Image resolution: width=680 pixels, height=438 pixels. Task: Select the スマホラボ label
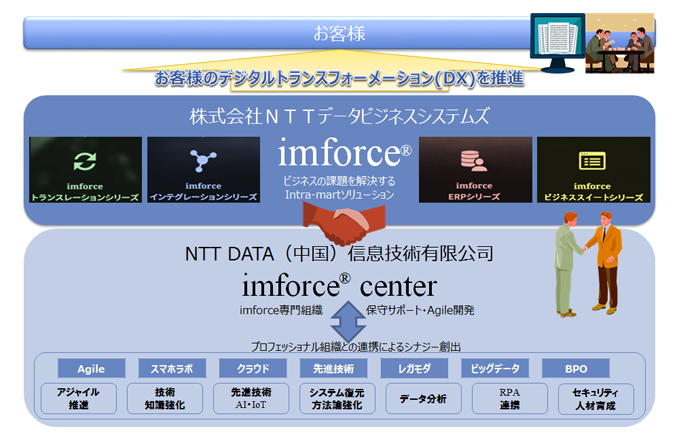pos(172,369)
